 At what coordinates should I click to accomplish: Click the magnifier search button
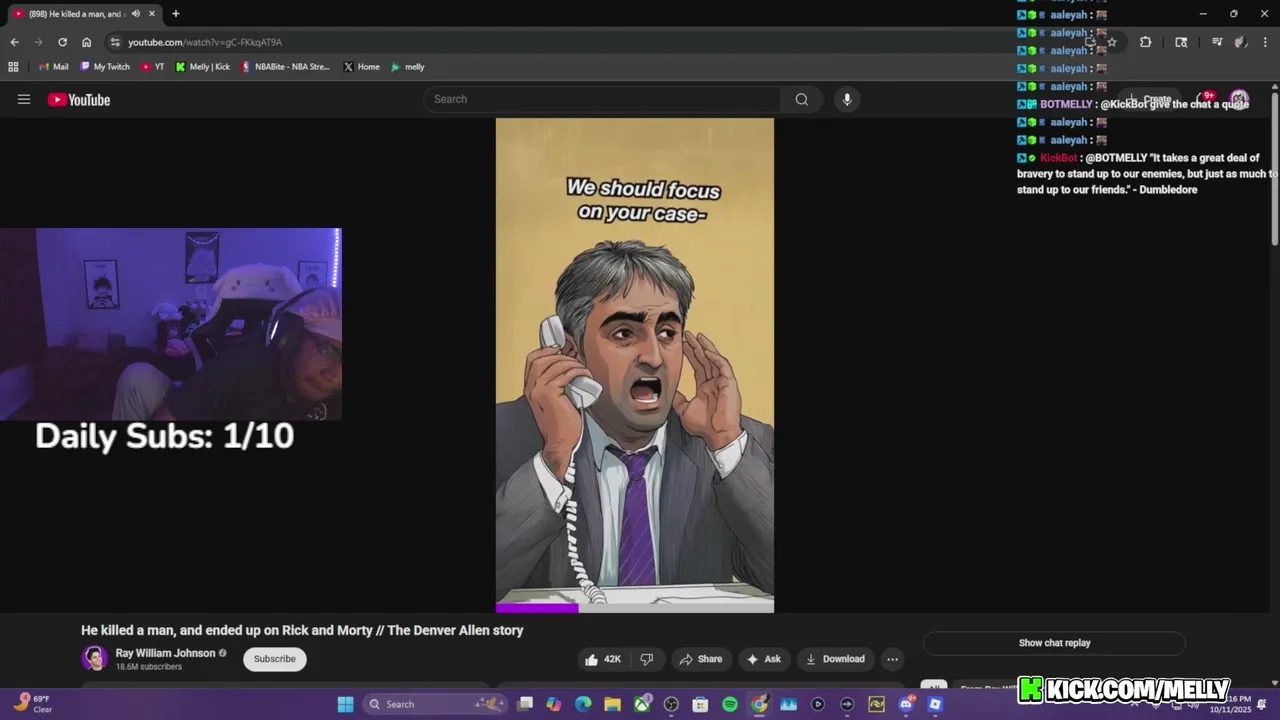[802, 99]
